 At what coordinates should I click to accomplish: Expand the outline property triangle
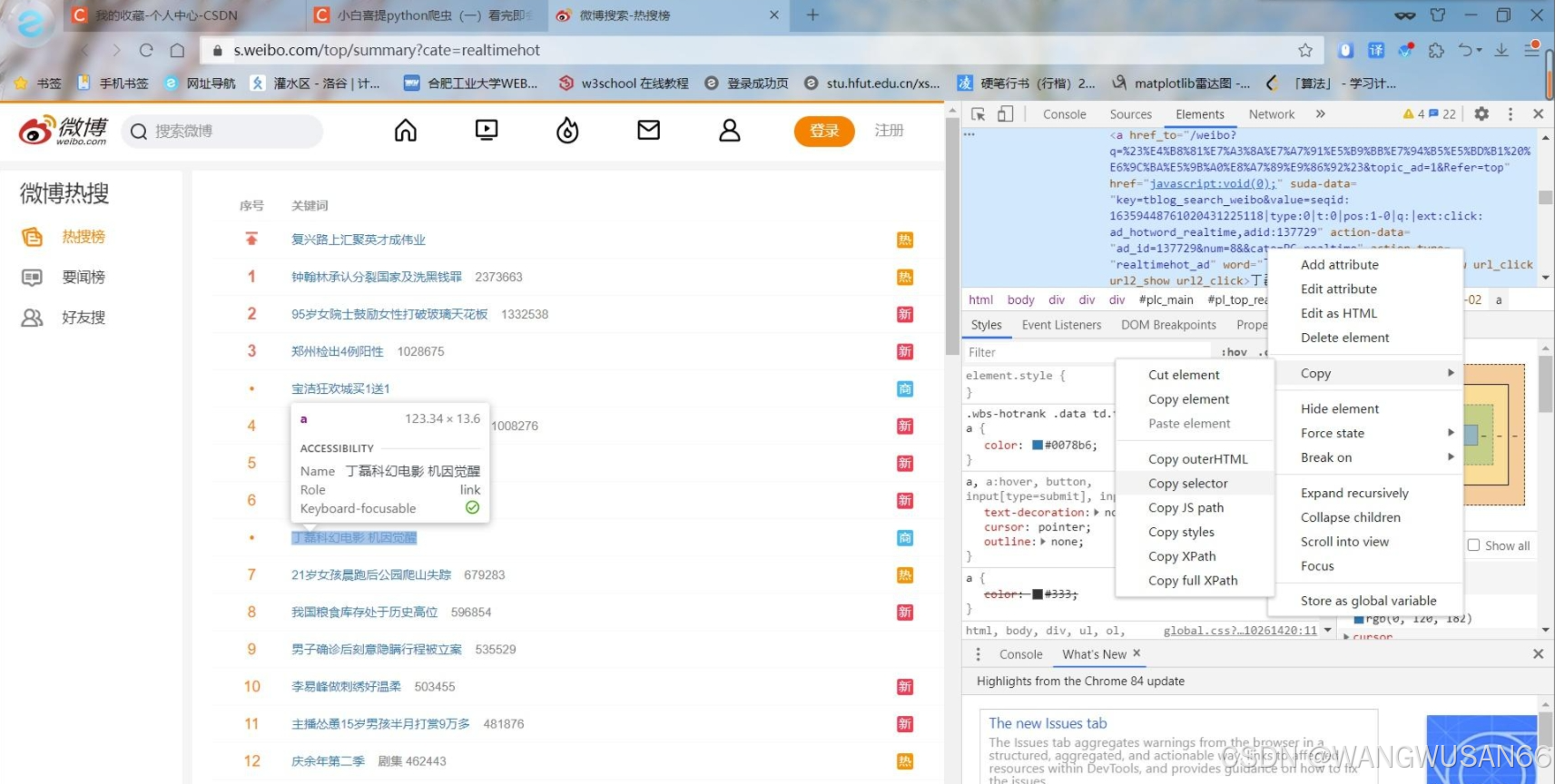[x=1042, y=542]
